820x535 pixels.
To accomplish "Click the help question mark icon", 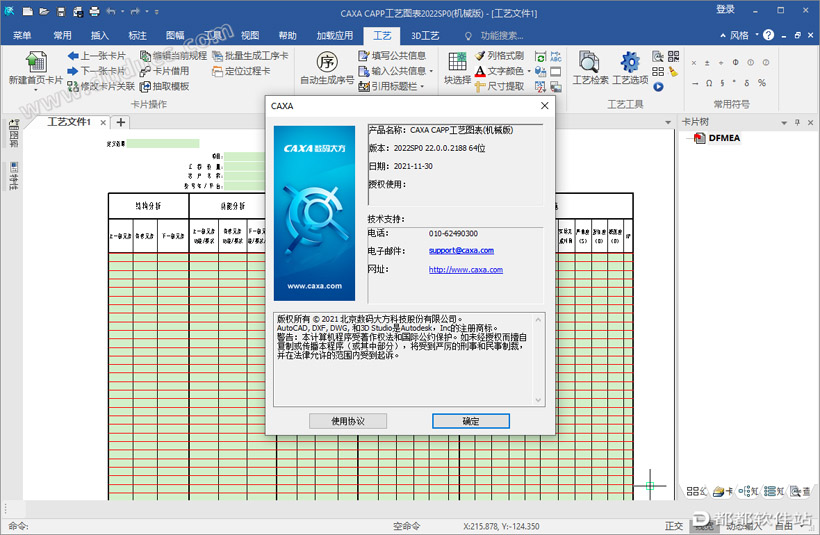I will click(768, 35).
